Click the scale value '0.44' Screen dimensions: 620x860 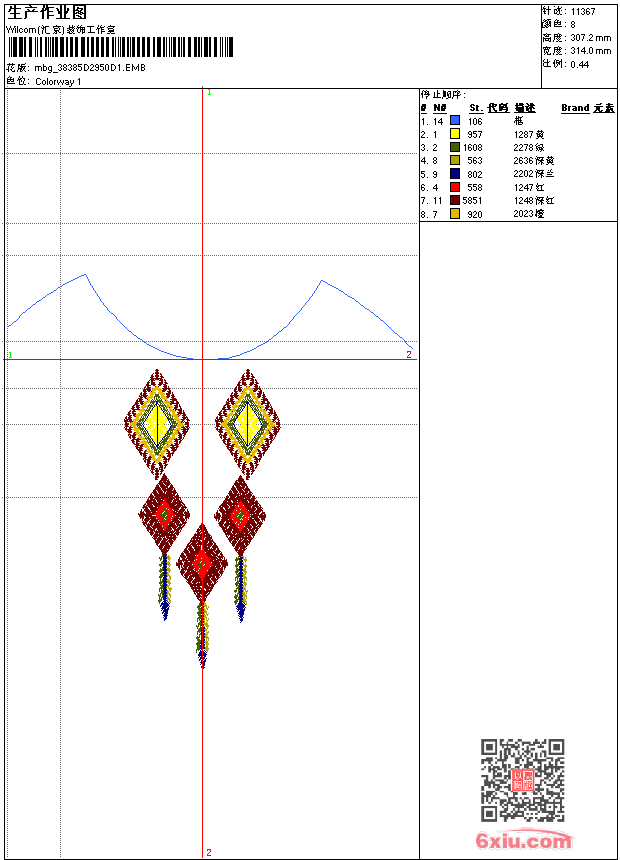[x=580, y=65]
